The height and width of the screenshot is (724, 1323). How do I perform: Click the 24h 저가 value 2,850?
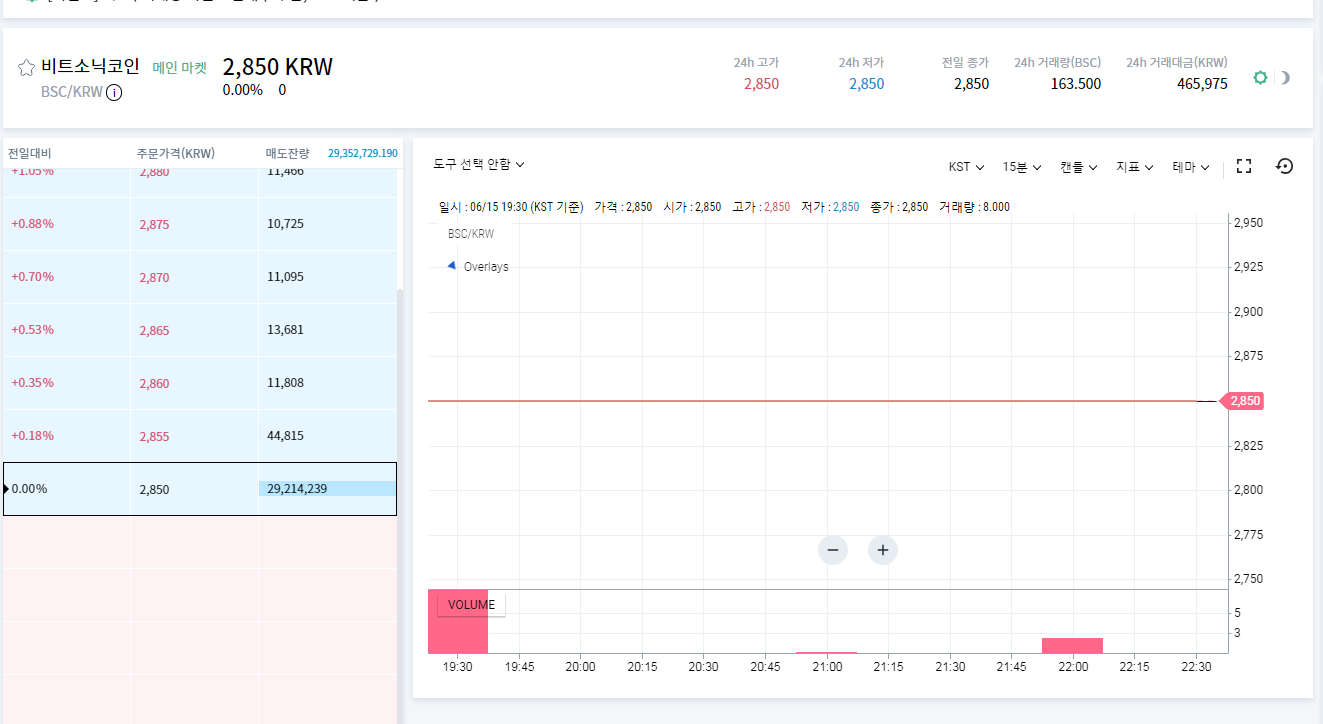point(866,84)
